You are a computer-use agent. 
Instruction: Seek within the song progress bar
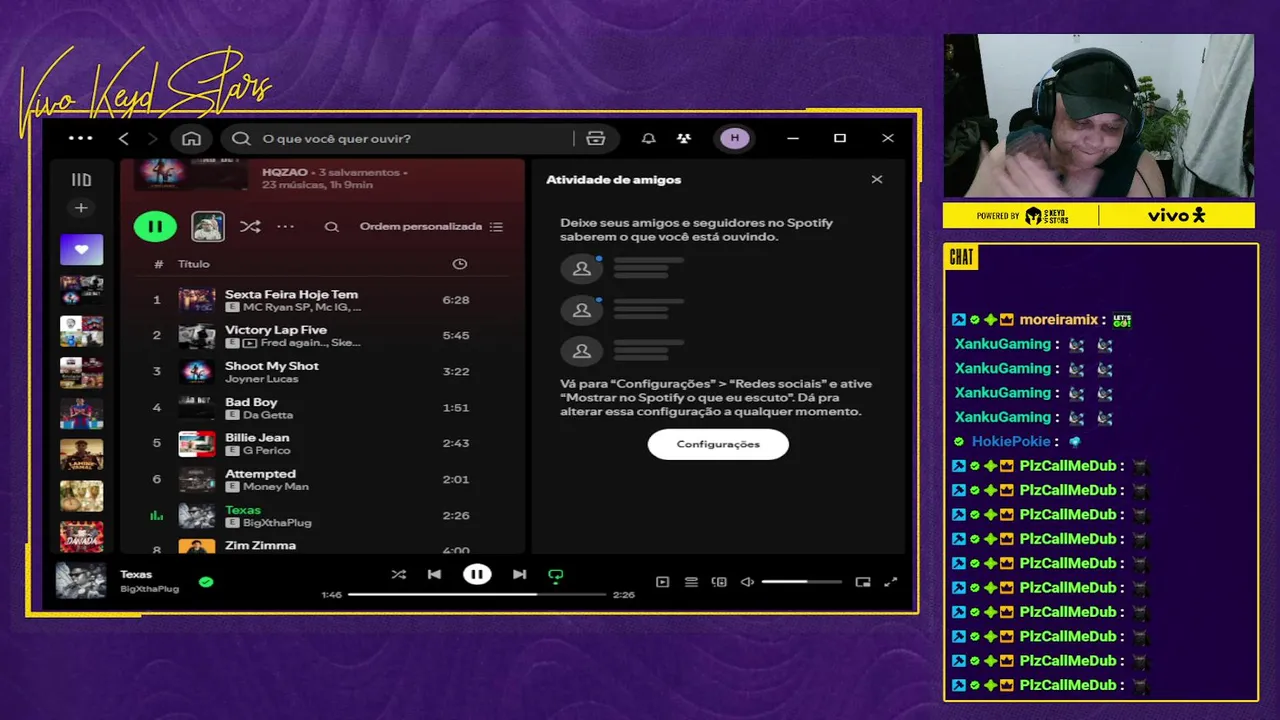[477, 594]
